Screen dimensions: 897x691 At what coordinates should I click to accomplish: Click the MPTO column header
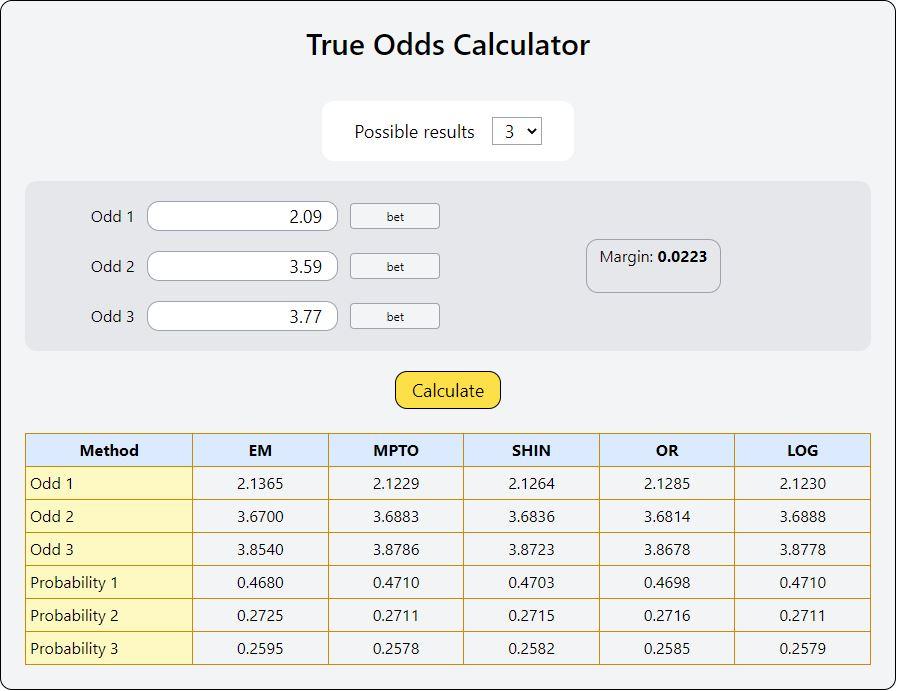pos(396,450)
